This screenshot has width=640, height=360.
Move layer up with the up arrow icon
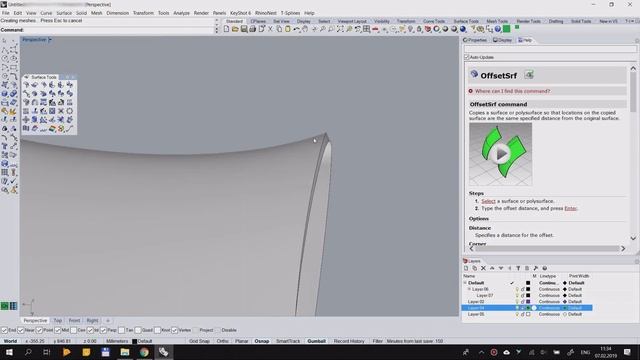[x=492, y=268]
